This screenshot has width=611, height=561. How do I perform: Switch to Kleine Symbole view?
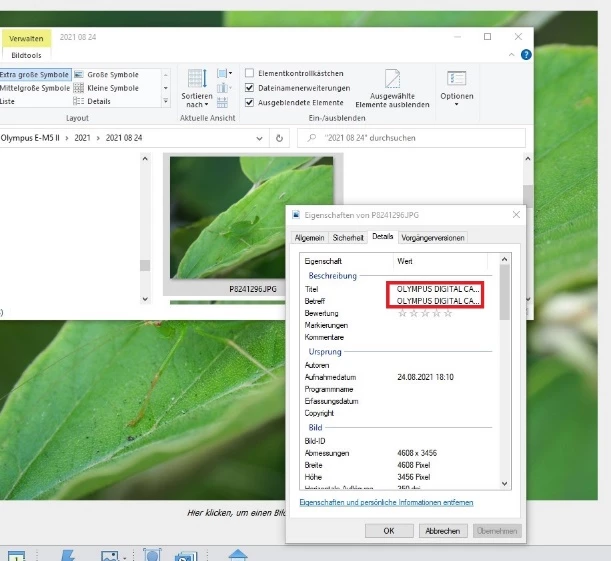tap(106, 88)
